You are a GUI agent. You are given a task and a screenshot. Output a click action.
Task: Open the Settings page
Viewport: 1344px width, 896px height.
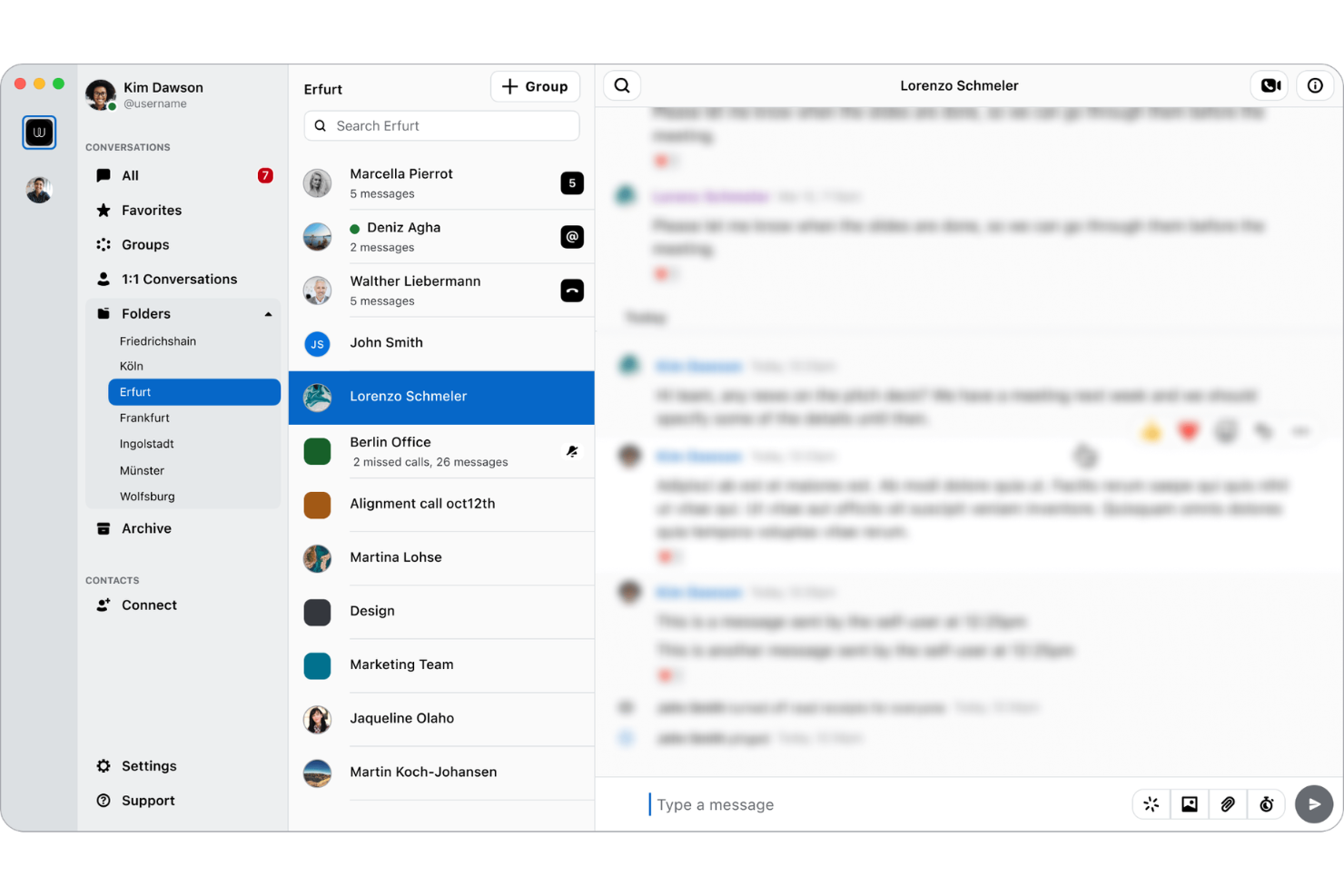(149, 765)
